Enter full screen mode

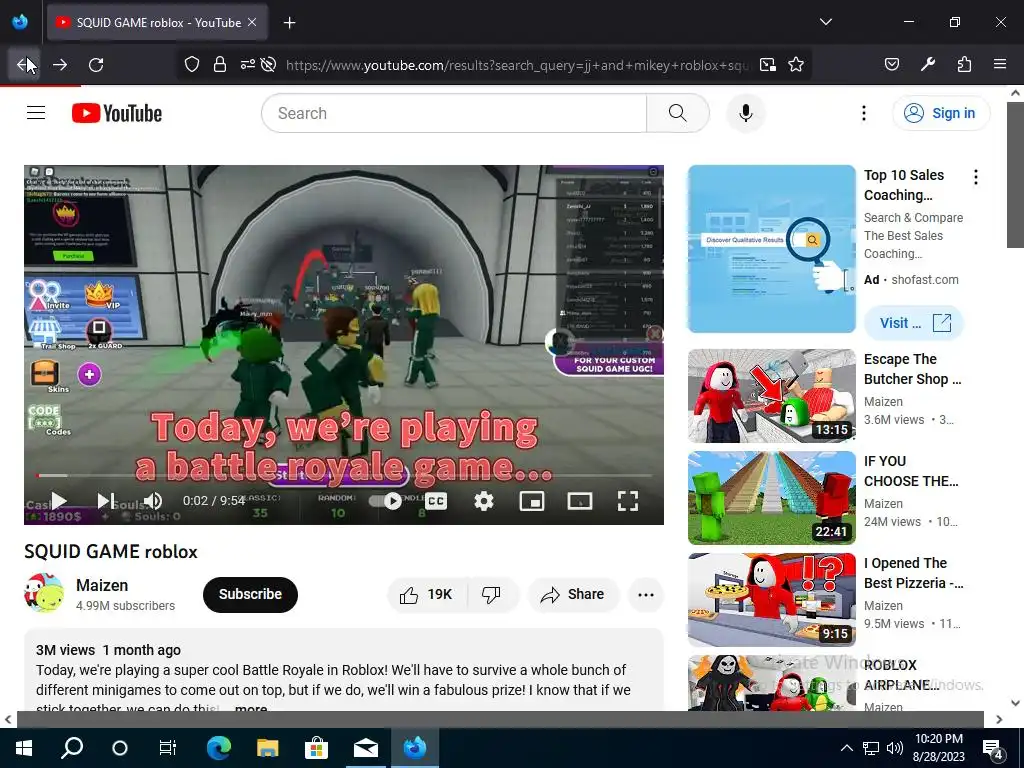point(628,501)
